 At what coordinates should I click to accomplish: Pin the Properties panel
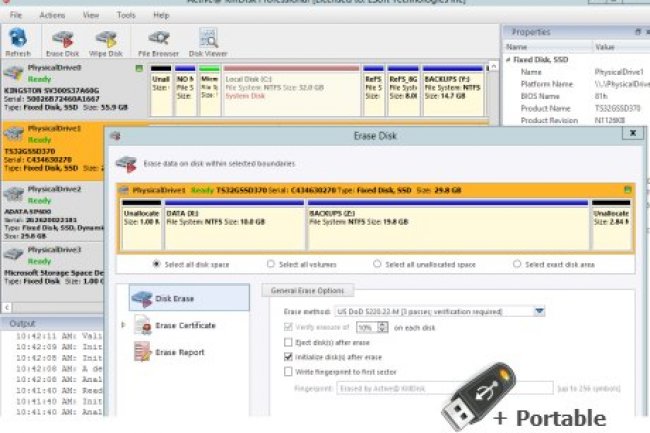point(638,32)
